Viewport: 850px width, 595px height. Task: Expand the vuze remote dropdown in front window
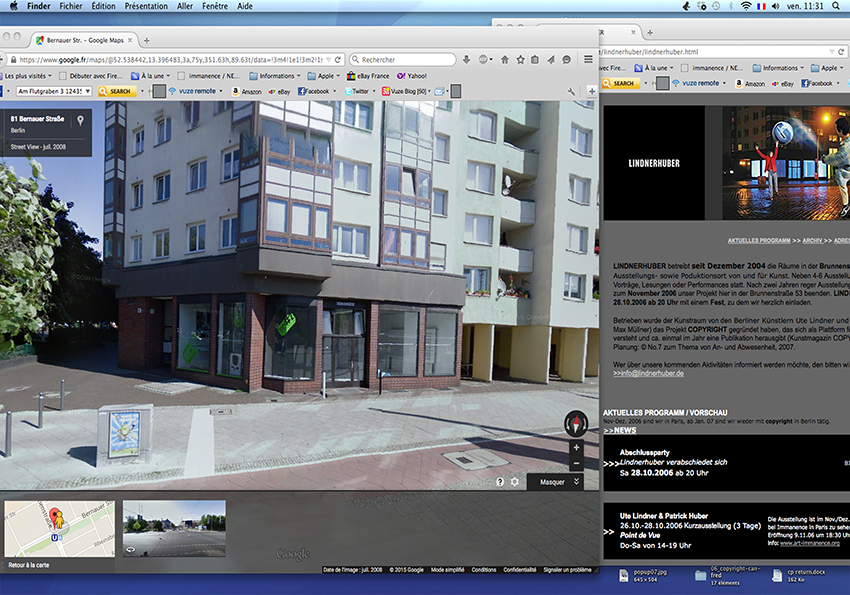point(221,91)
